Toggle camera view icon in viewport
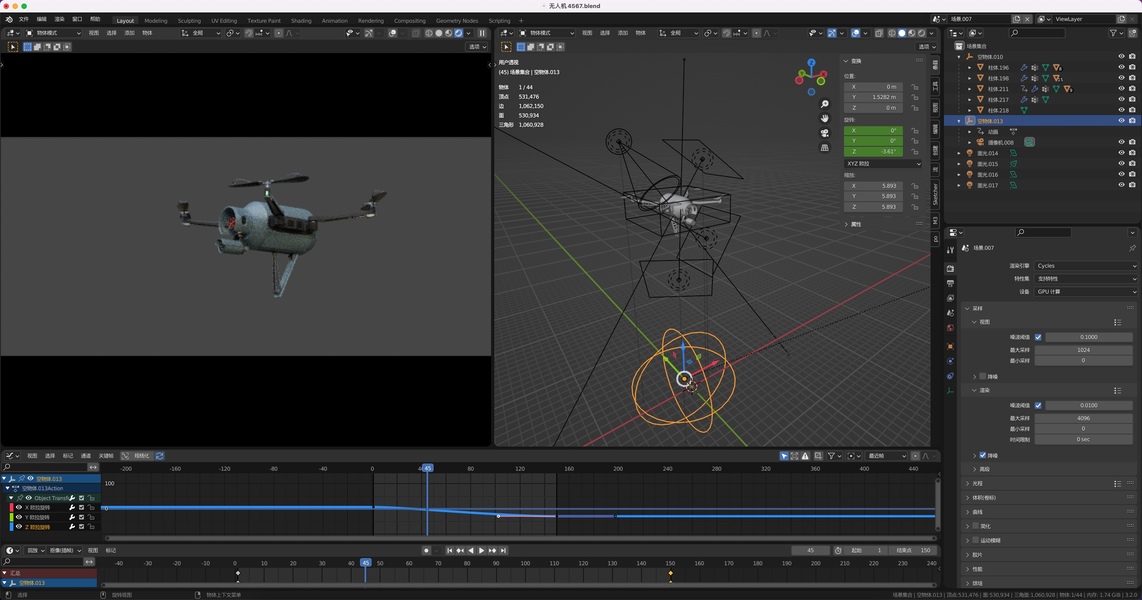Viewport: 1142px width, 600px height. pos(824,133)
